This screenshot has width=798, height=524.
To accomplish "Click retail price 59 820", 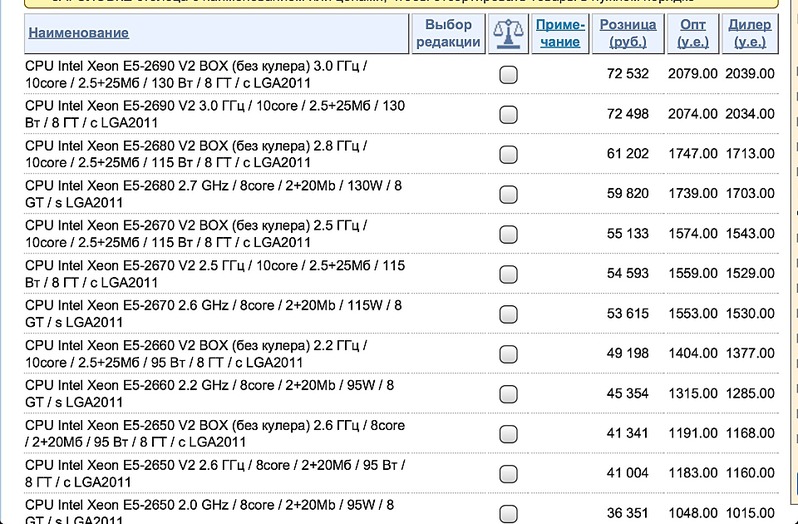I will (x=628, y=193).
